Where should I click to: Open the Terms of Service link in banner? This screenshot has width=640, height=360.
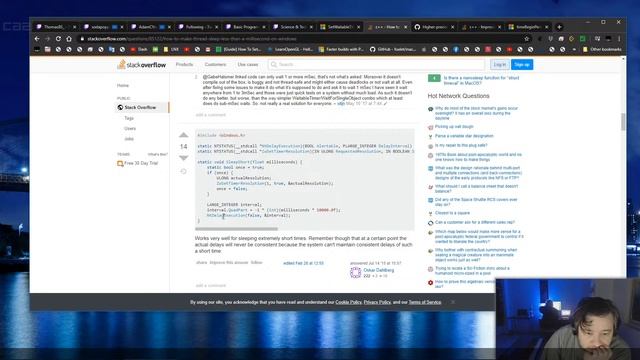[x=425, y=302]
